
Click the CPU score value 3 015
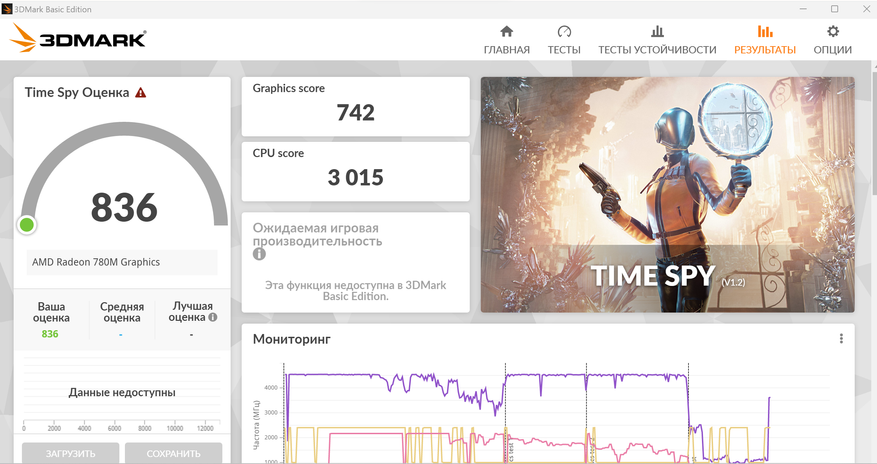tap(356, 178)
